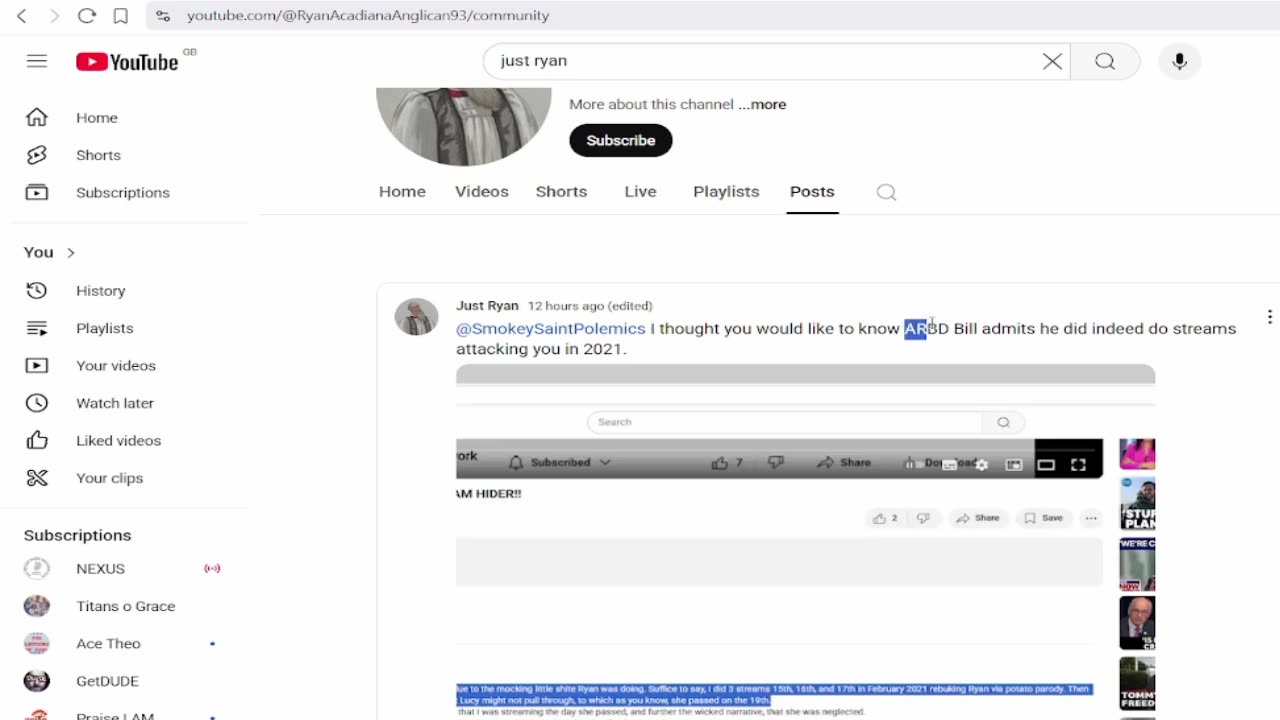Select the youtube.com address bar URL
This screenshot has height=720, width=1280.
pyautogui.click(x=368, y=16)
